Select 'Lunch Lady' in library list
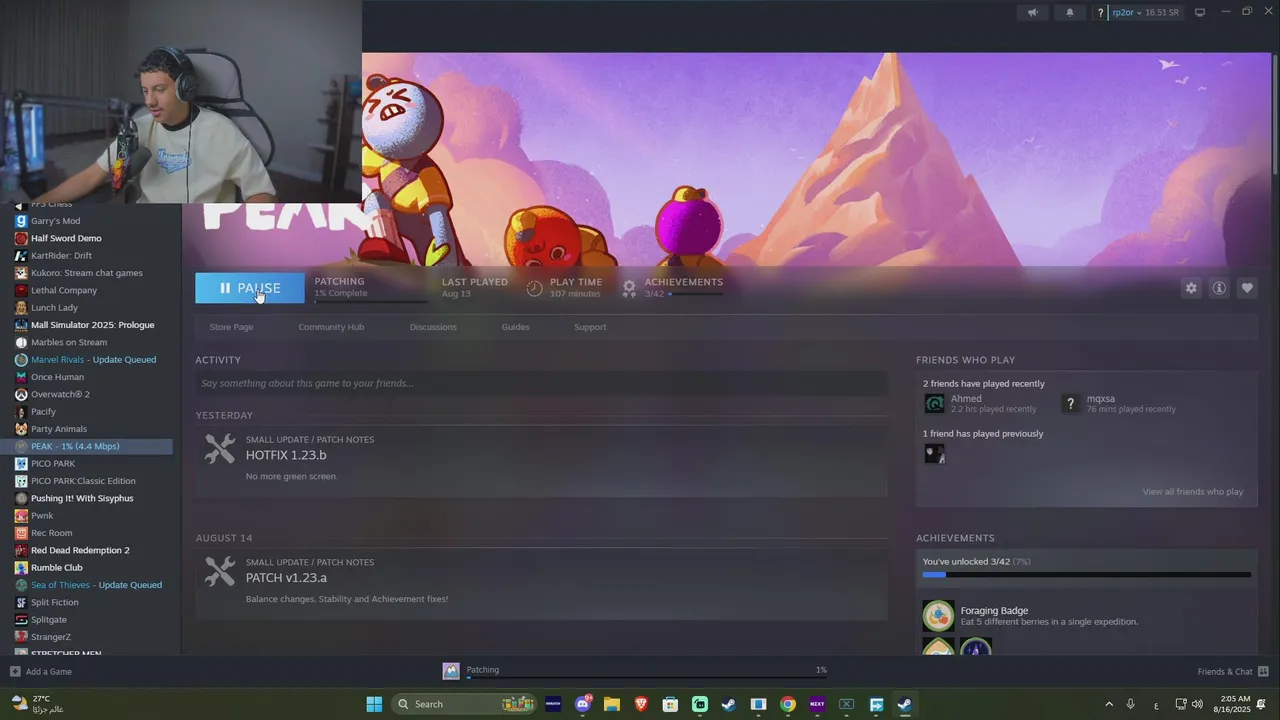 54,308
